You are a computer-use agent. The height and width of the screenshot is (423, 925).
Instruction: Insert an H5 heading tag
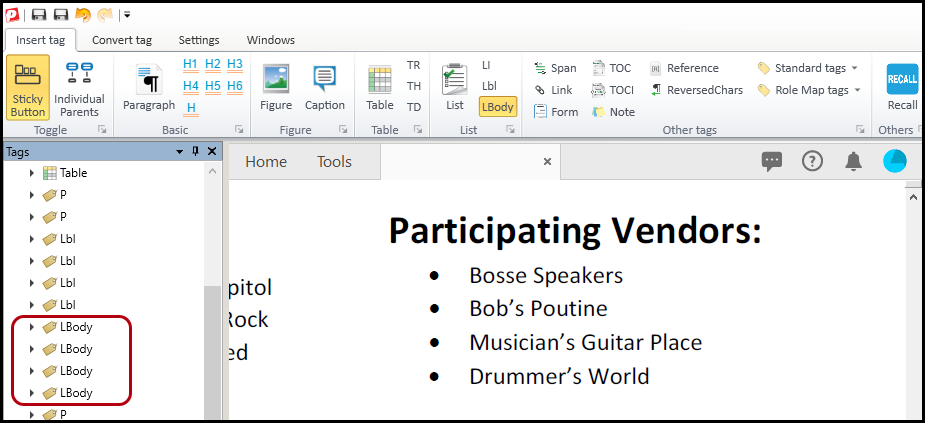(213, 86)
